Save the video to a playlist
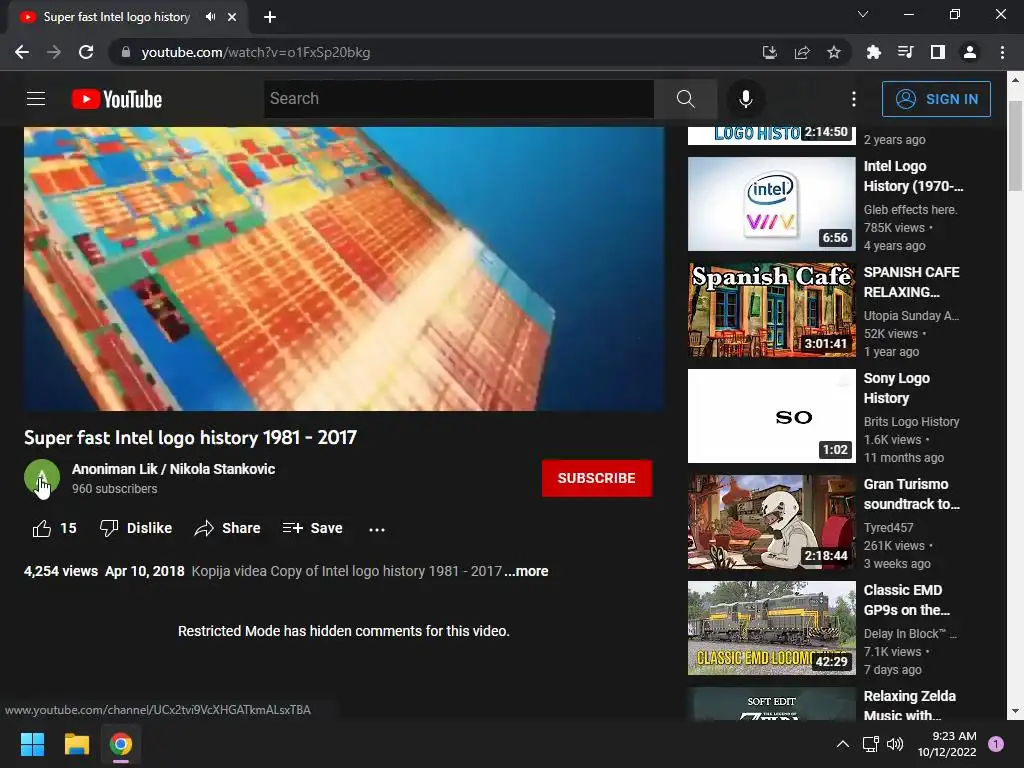Image resolution: width=1024 pixels, height=768 pixels. pos(313,528)
